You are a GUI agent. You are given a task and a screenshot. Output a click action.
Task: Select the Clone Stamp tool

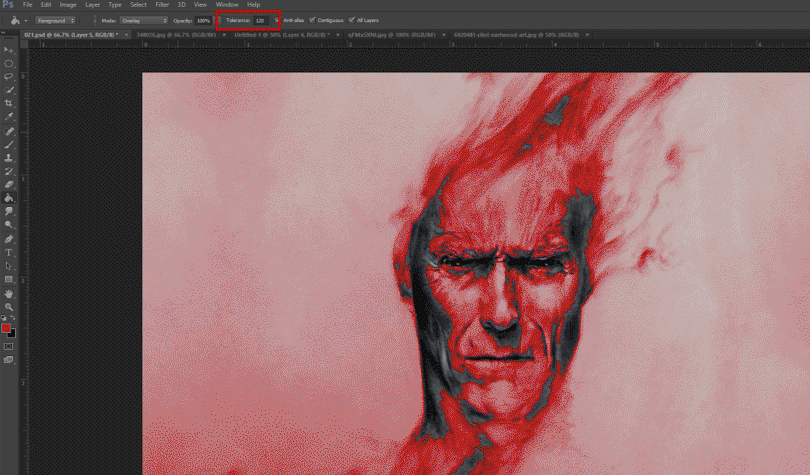[x=9, y=158]
